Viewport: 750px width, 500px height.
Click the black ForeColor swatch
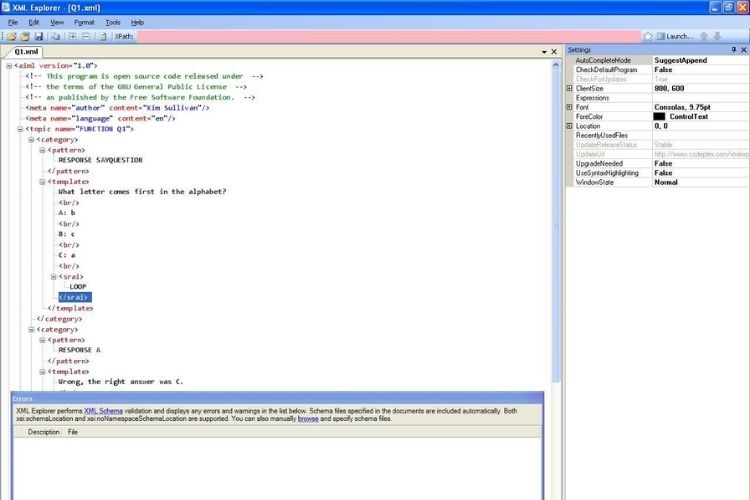(659, 117)
